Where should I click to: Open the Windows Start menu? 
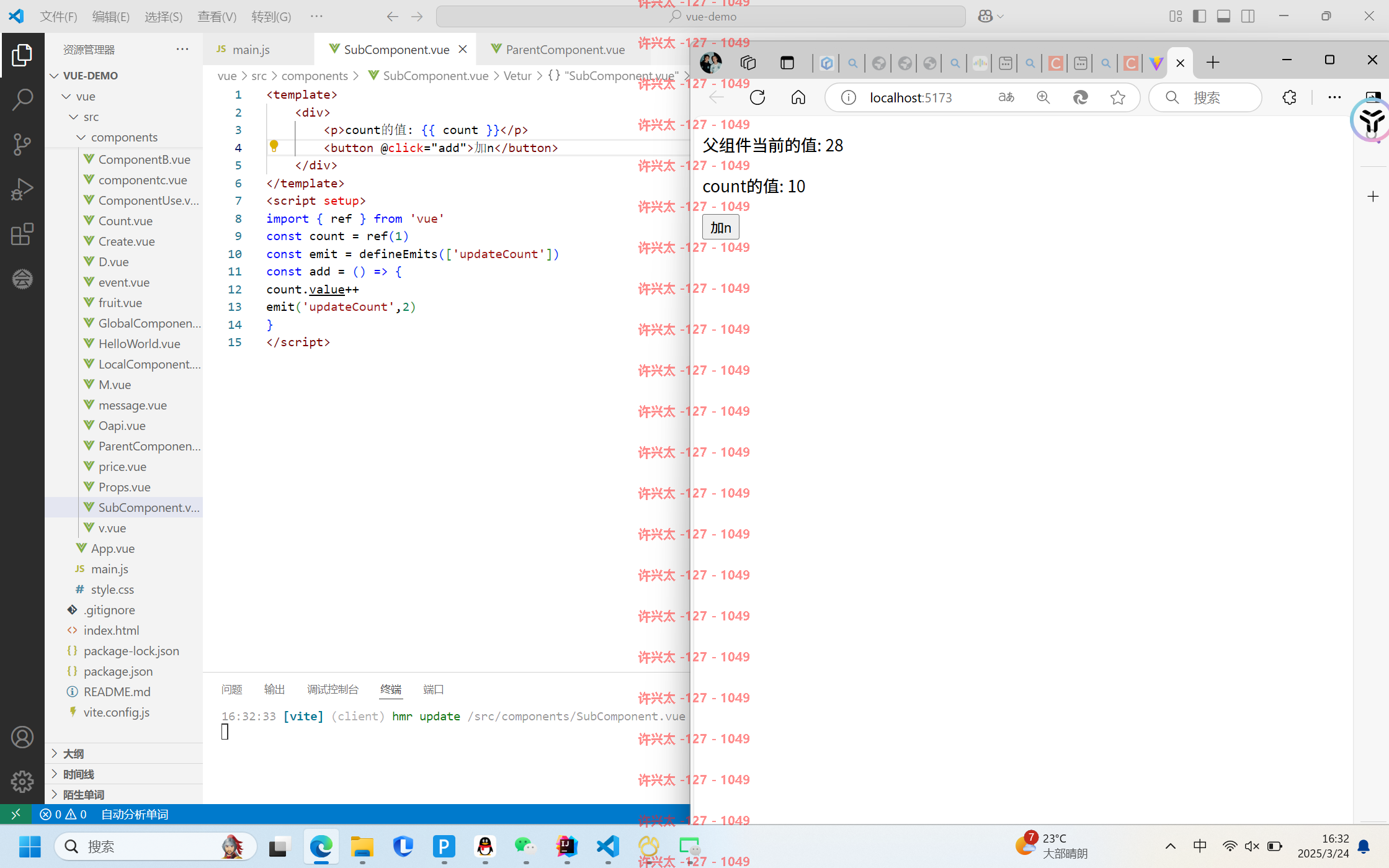tap(29, 846)
